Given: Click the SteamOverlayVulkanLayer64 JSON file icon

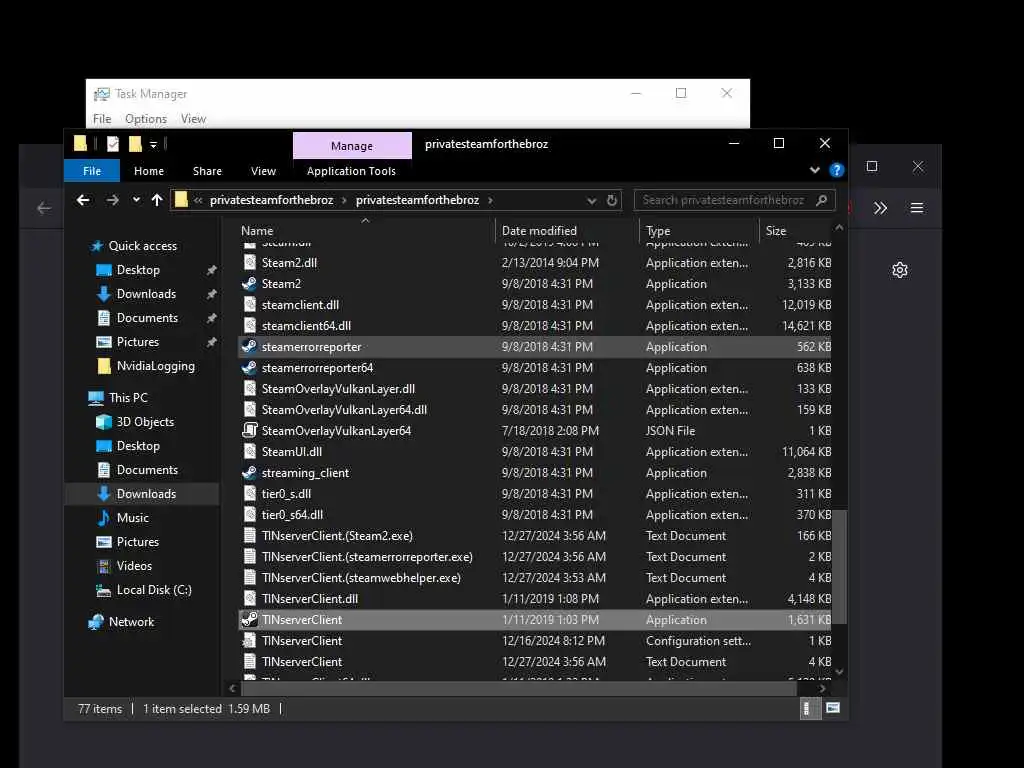Looking at the screenshot, I should pyautogui.click(x=249, y=430).
